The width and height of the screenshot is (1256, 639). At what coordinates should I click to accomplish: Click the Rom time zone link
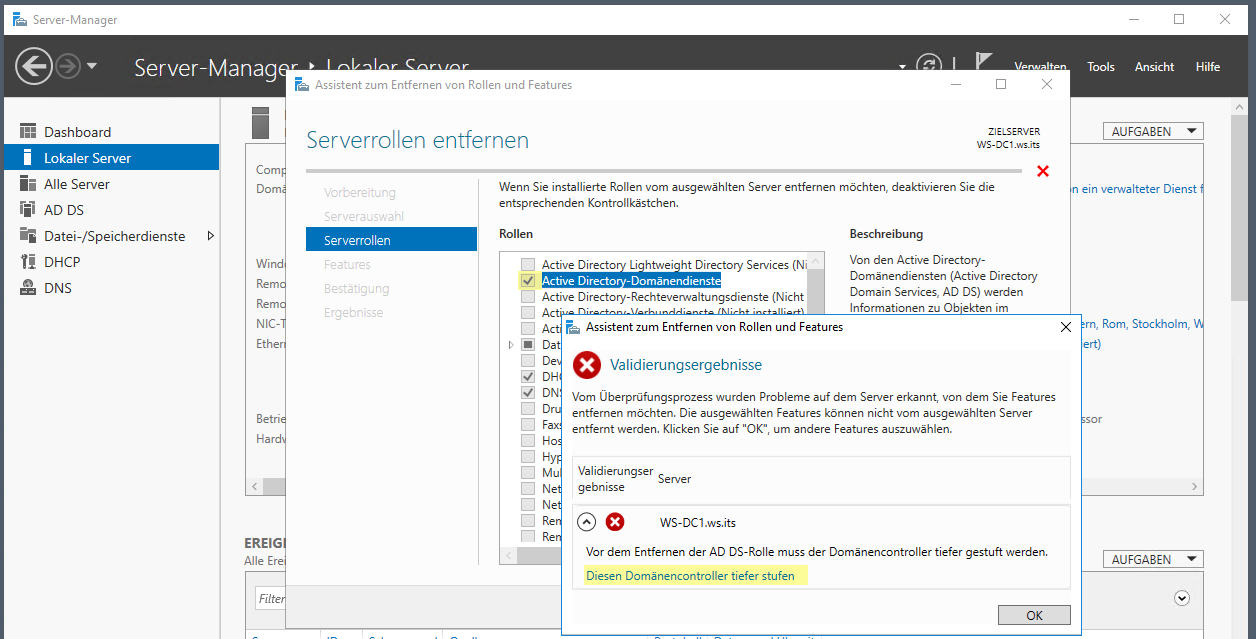(x=1115, y=324)
